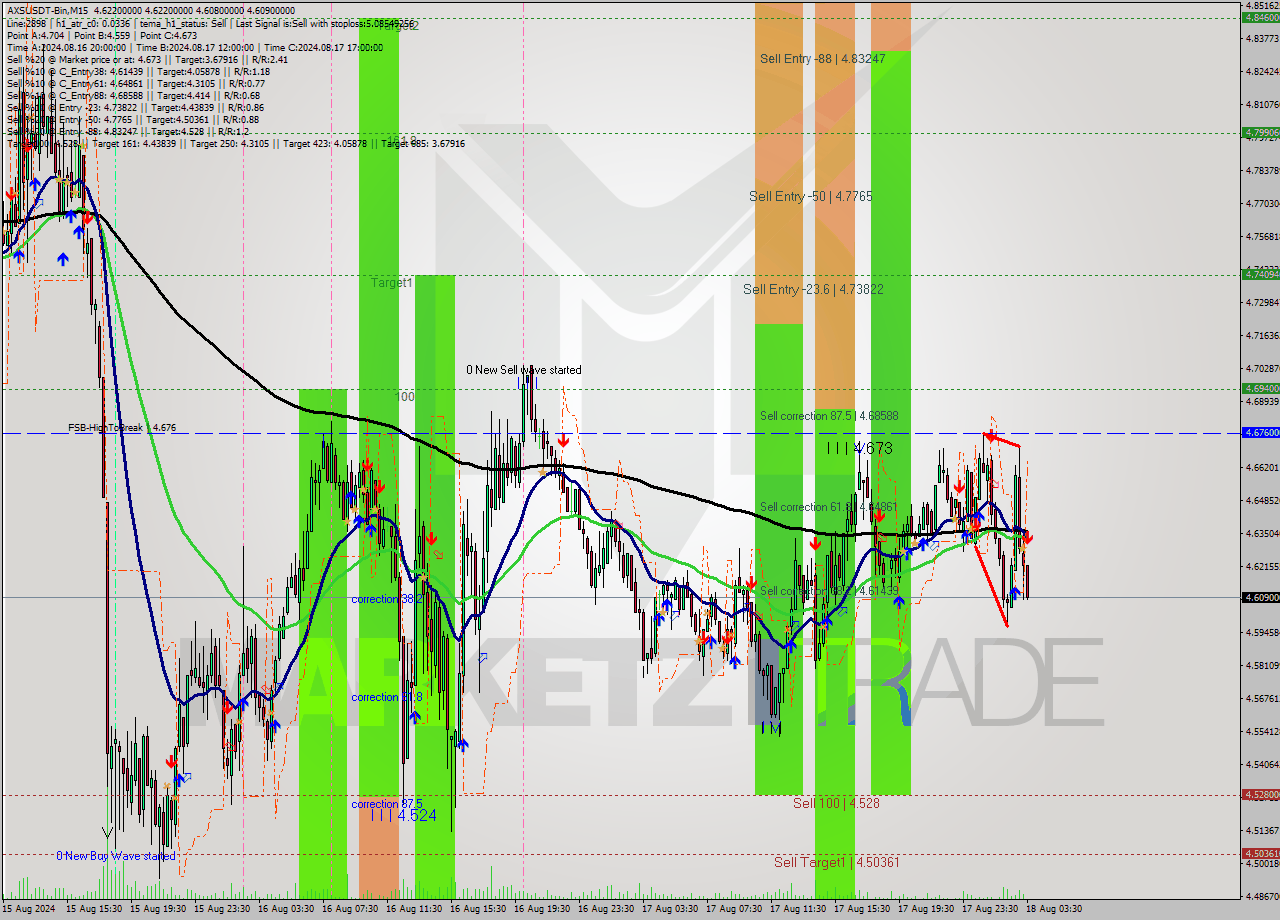Viewport: 1280px width, 920px height.
Task: Click the 4.82425 price axis value
Action: point(1262,71)
